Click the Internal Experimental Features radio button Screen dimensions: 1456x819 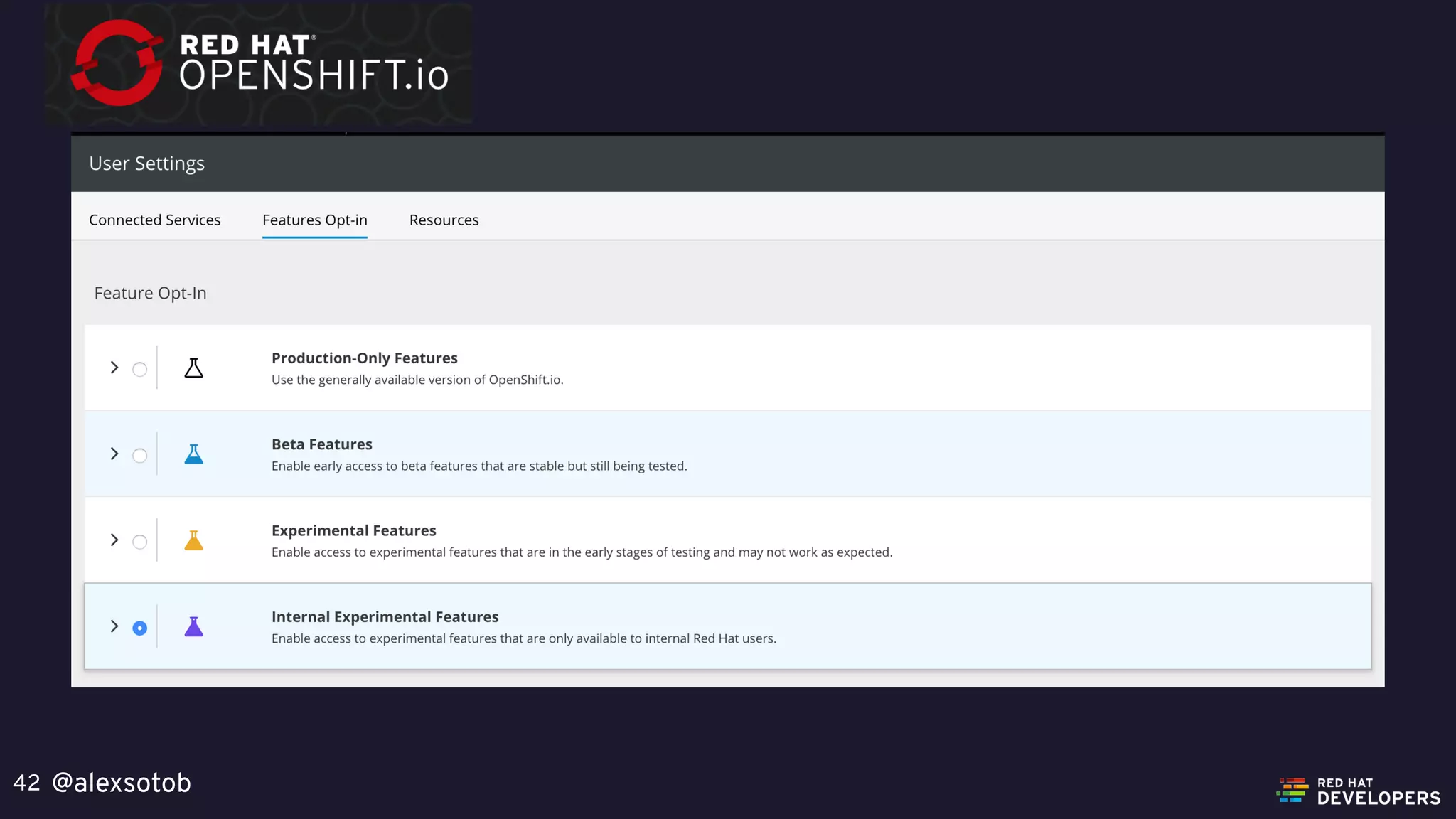tap(140, 628)
